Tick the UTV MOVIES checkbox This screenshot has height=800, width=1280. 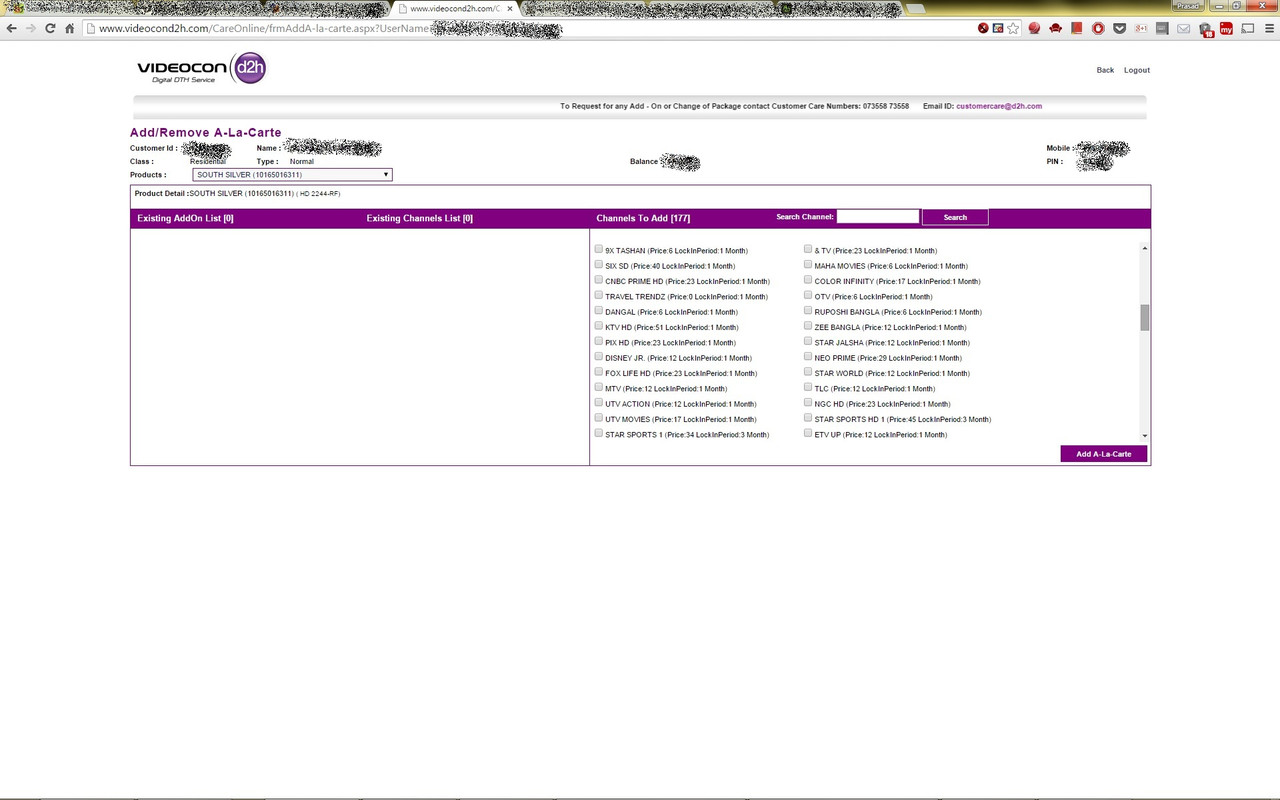599,418
